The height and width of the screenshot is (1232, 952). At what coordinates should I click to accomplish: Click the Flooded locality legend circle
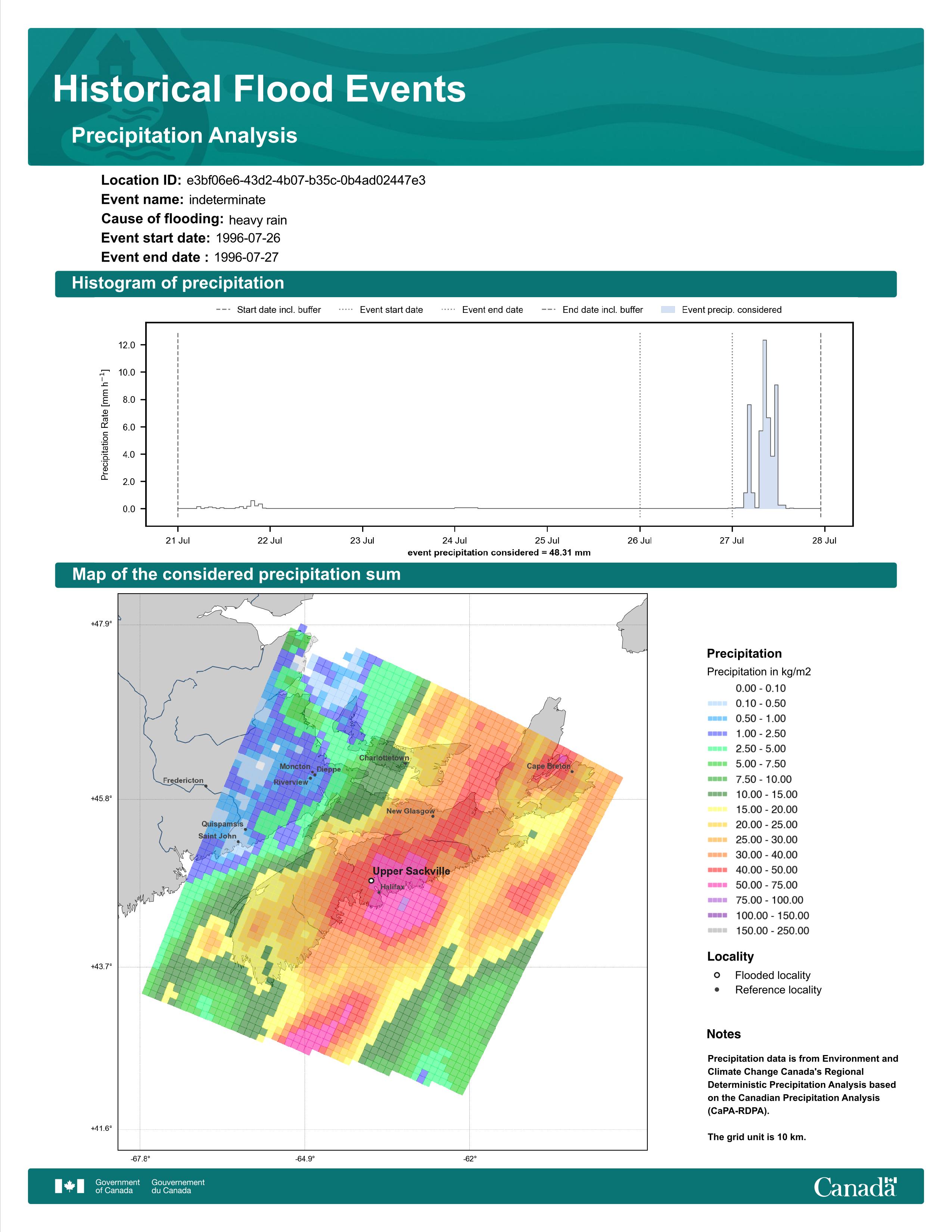(x=717, y=975)
